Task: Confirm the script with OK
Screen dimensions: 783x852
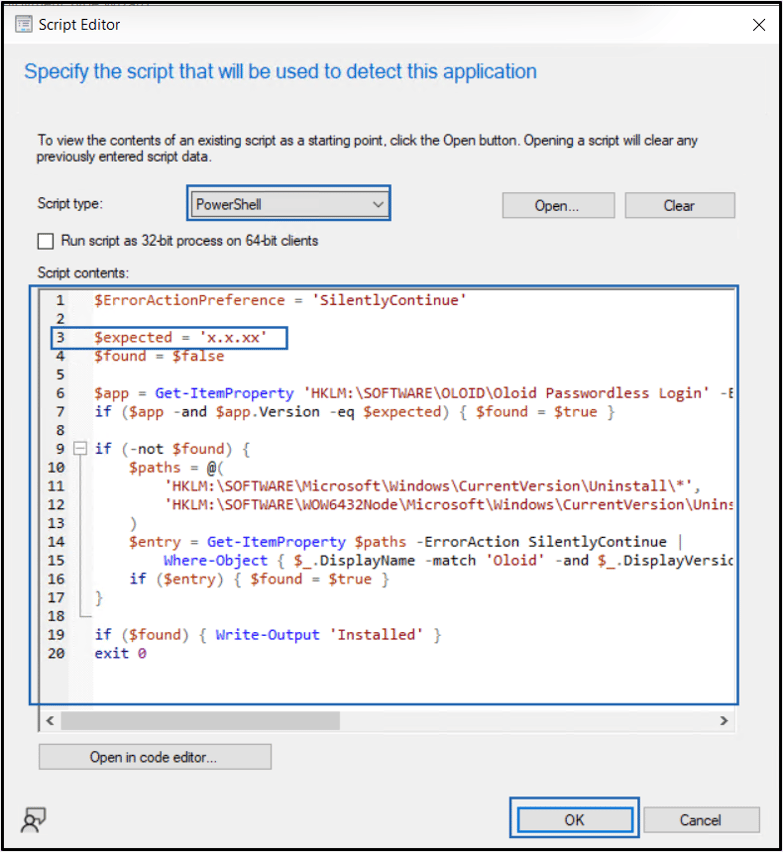Action: coord(574,819)
